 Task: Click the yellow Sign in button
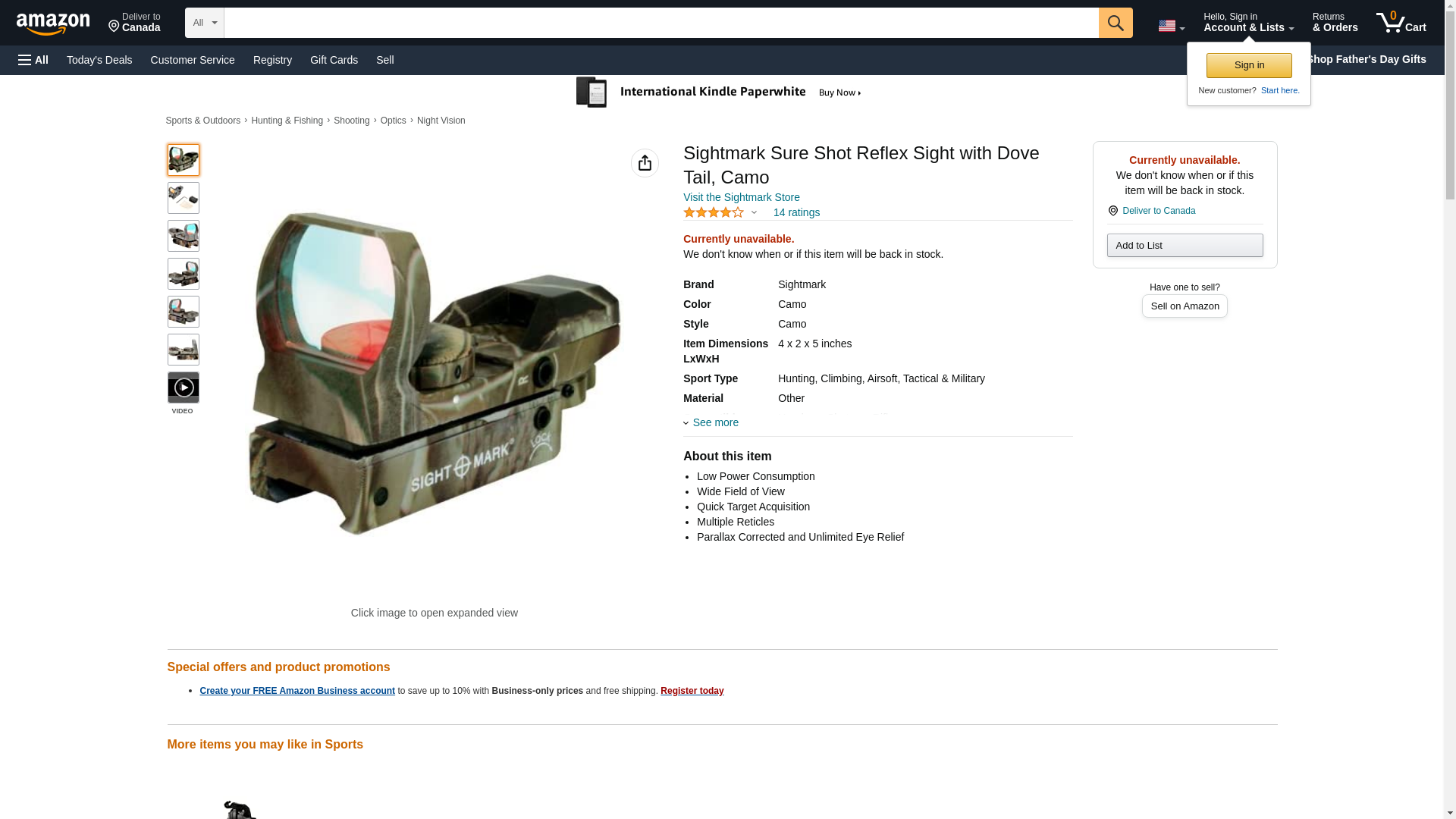coord(1248,65)
